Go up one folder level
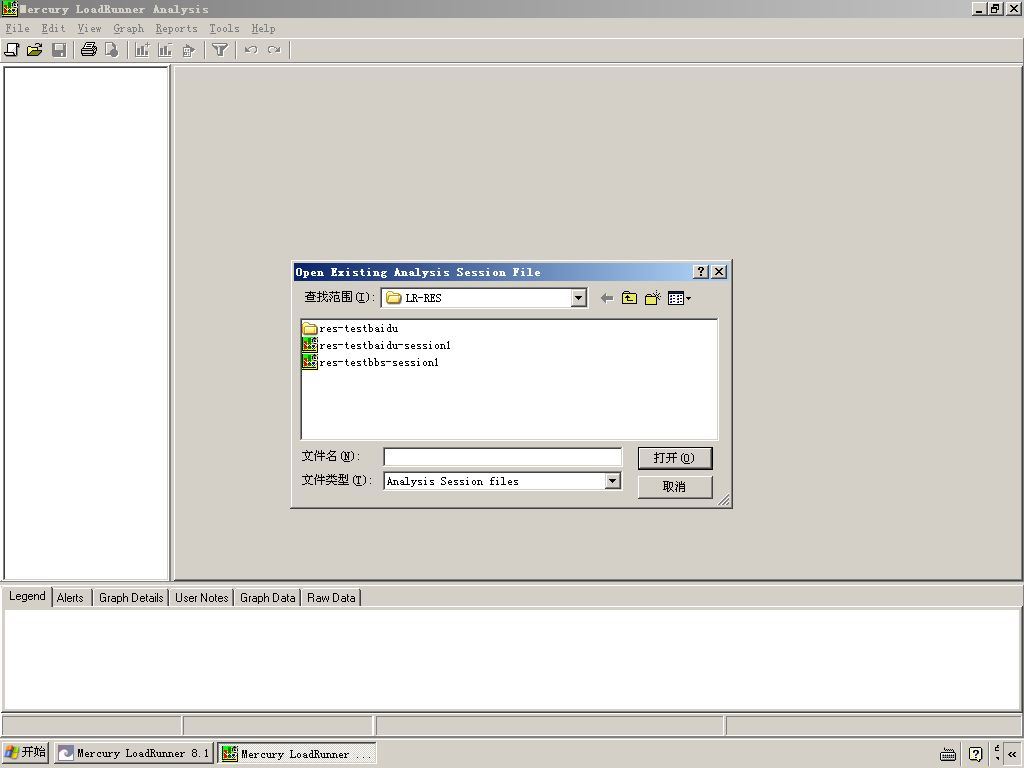The height and width of the screenshot is (768, 1024). pos(629,298)
